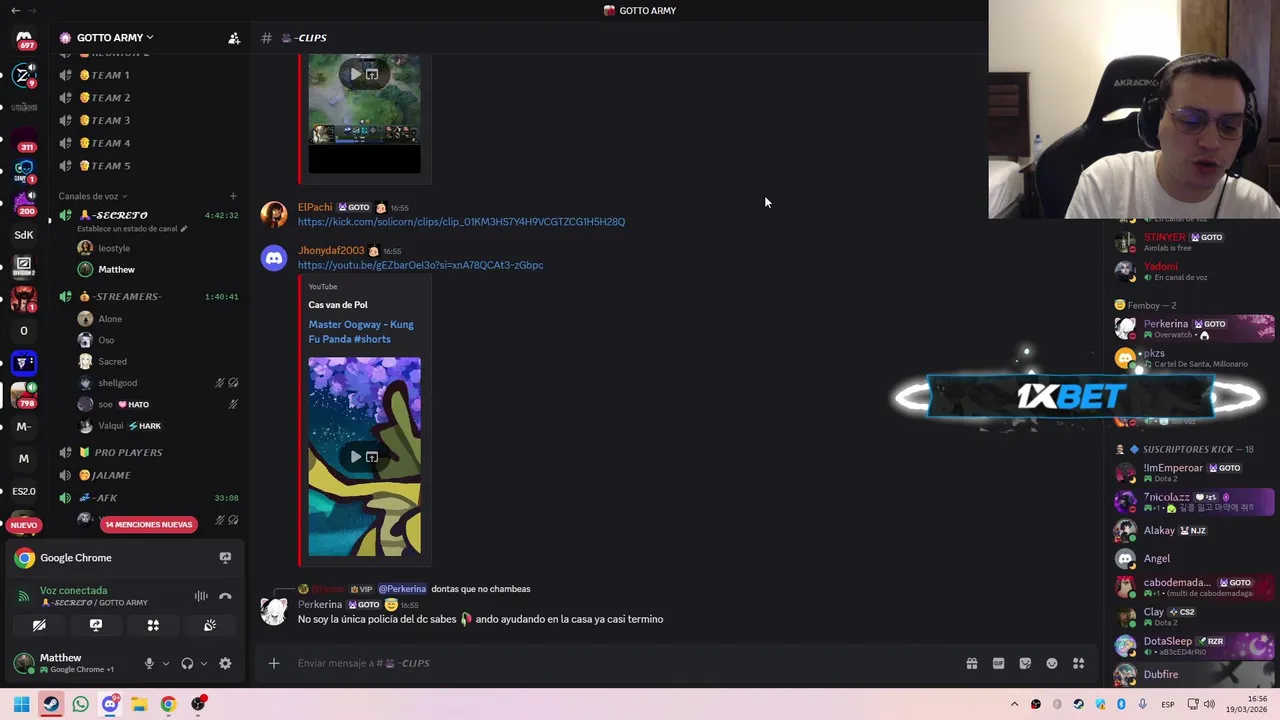This screenshot has width=1280, height=720.
Task: Edit Establece un estado de canal
Action: click(132, 229)
